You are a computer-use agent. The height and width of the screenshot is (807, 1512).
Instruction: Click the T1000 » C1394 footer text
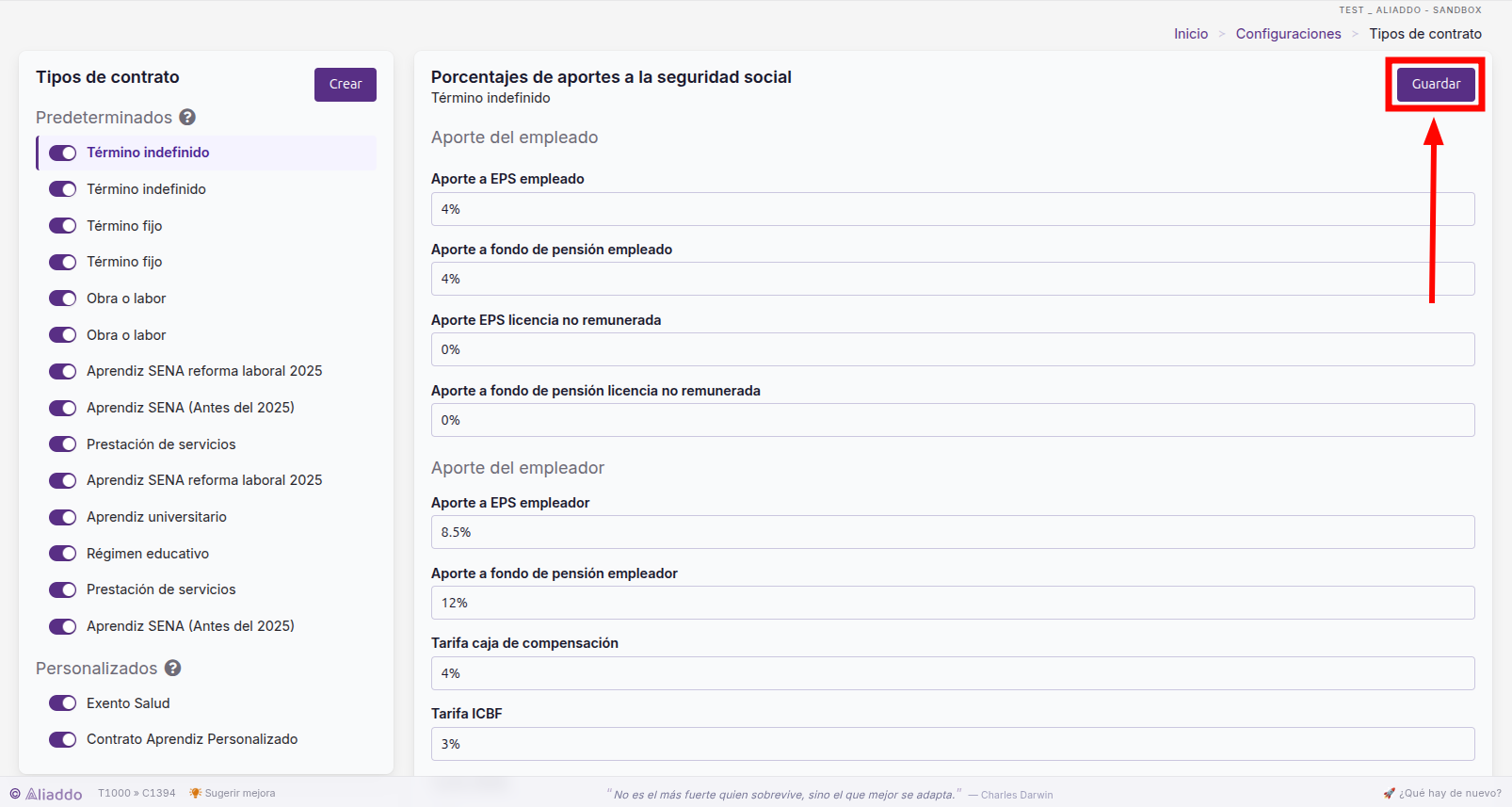click(137, 793)
